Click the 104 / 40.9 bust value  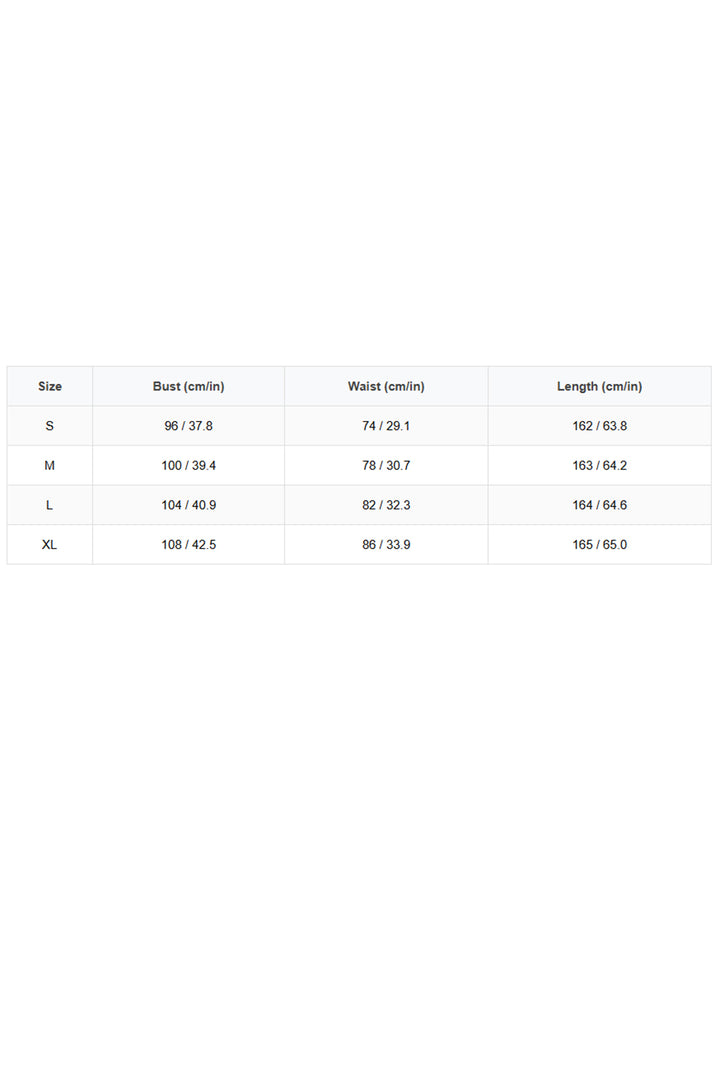pos(189,505)
